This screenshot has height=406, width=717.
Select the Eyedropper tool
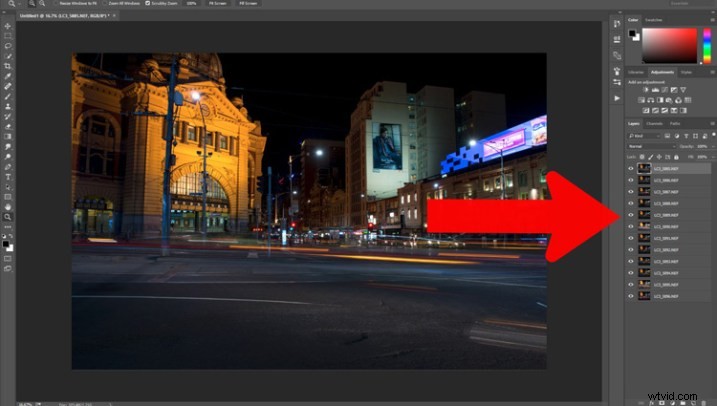coord(8,76)
